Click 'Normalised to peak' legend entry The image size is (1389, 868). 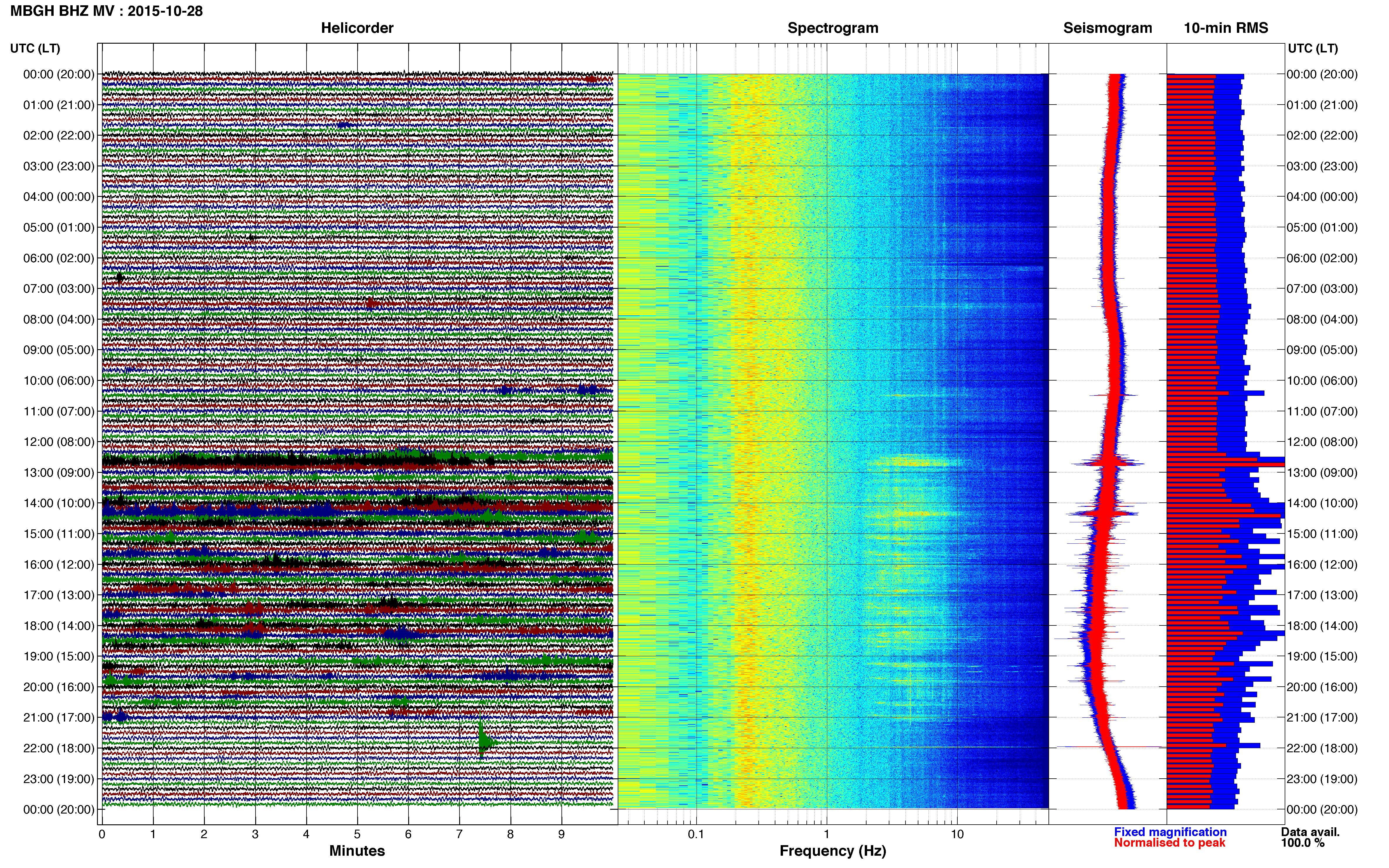pos(1169,843)
